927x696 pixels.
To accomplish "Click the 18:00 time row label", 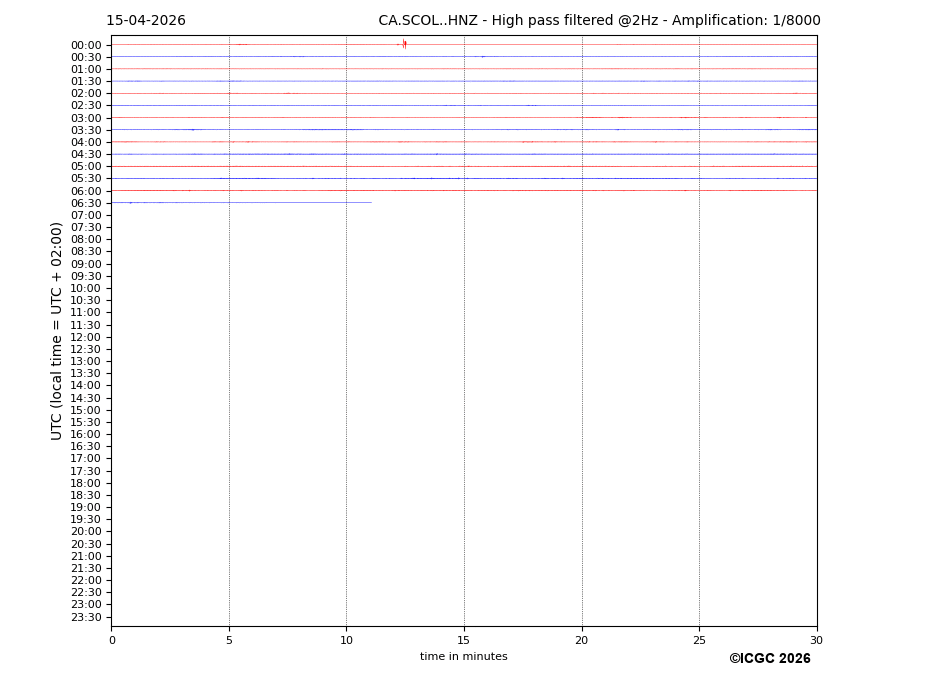I will coord(86,483).
